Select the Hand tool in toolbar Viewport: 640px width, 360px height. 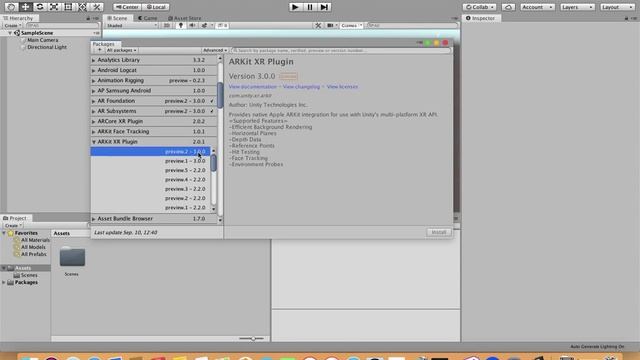(x=11, y=7)
